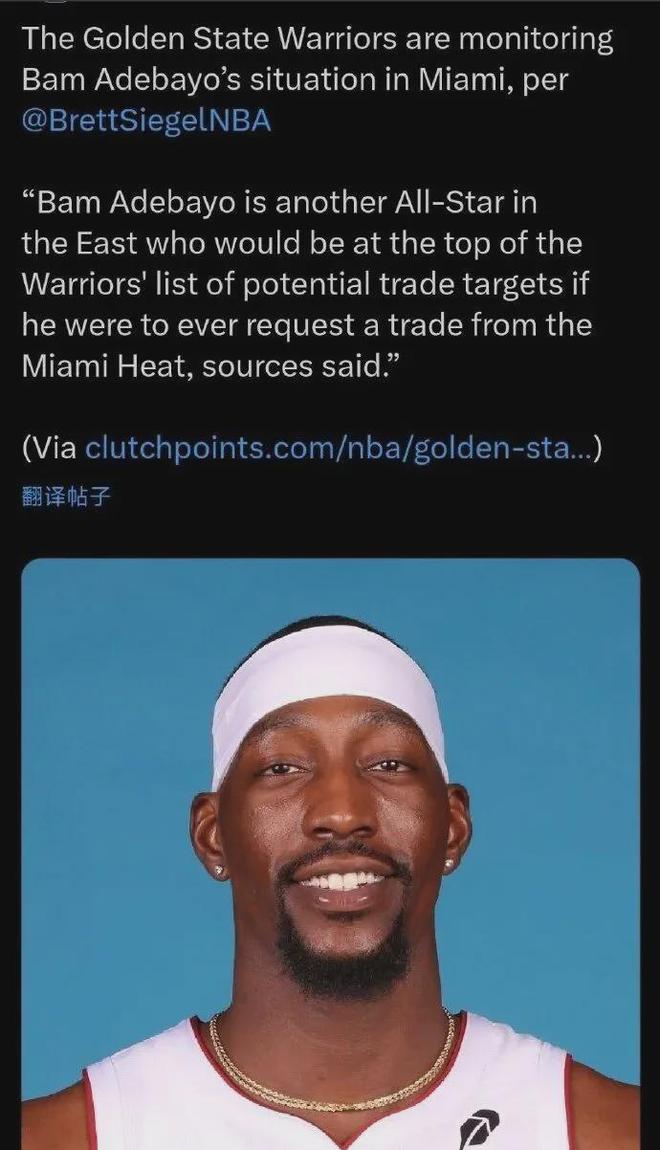The height and width of the screenshot is (1150, 660).
Task: Select the phrase "potential trade targets"
Action: coord(403,285)
